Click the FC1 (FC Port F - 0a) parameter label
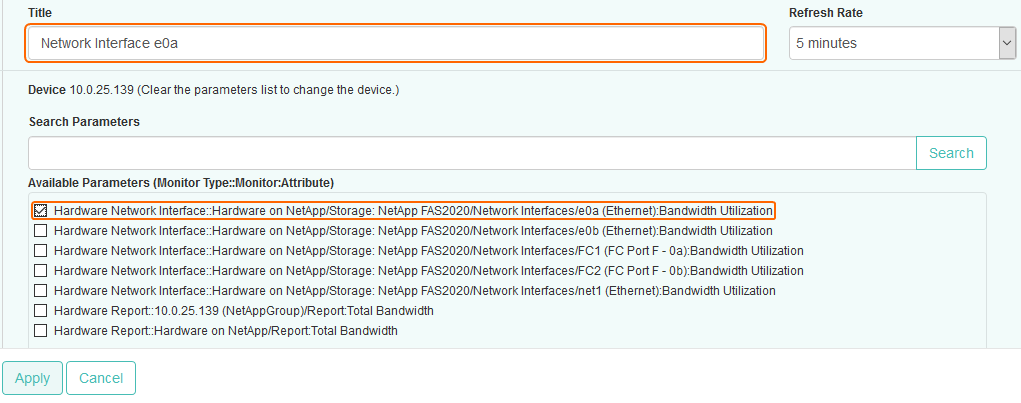The height and width of the screenshot is (403, 1021). (428, 251)
